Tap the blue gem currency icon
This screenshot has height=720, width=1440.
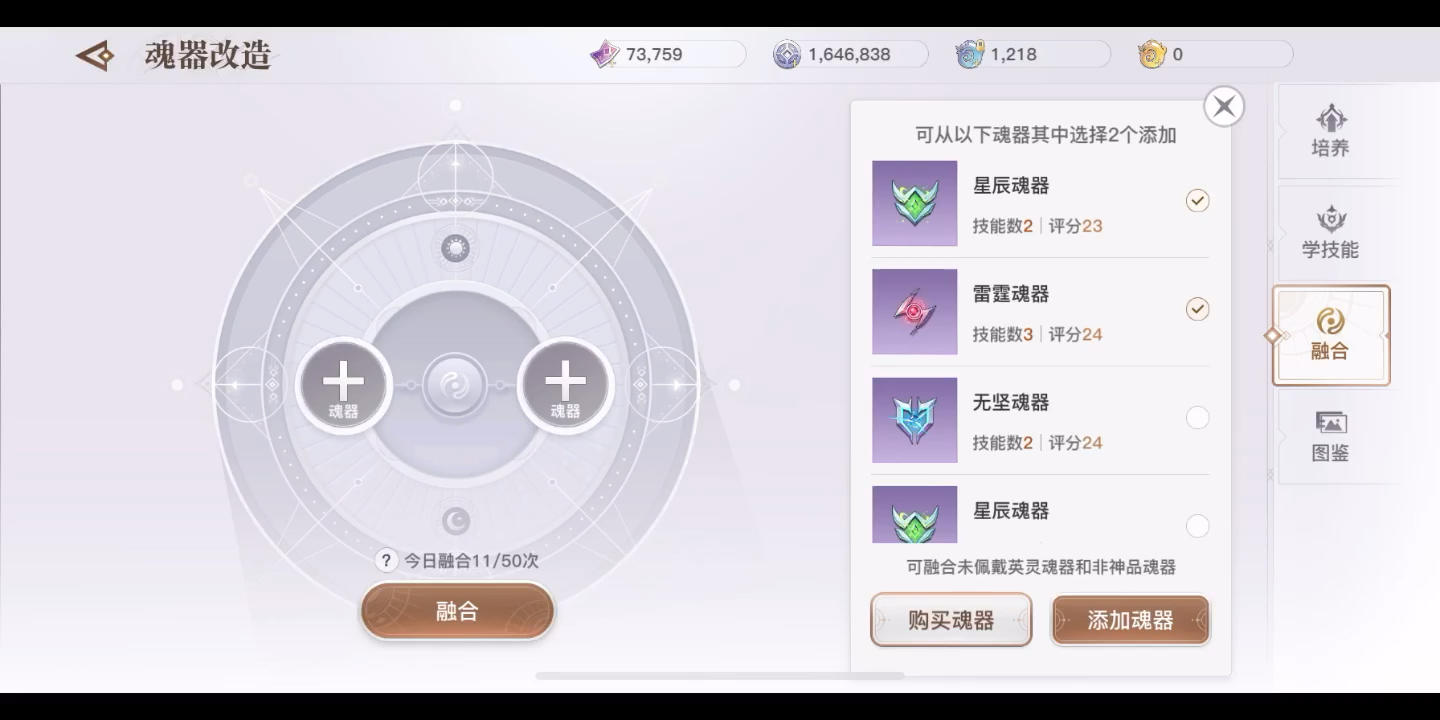click(x=969, y=54)
